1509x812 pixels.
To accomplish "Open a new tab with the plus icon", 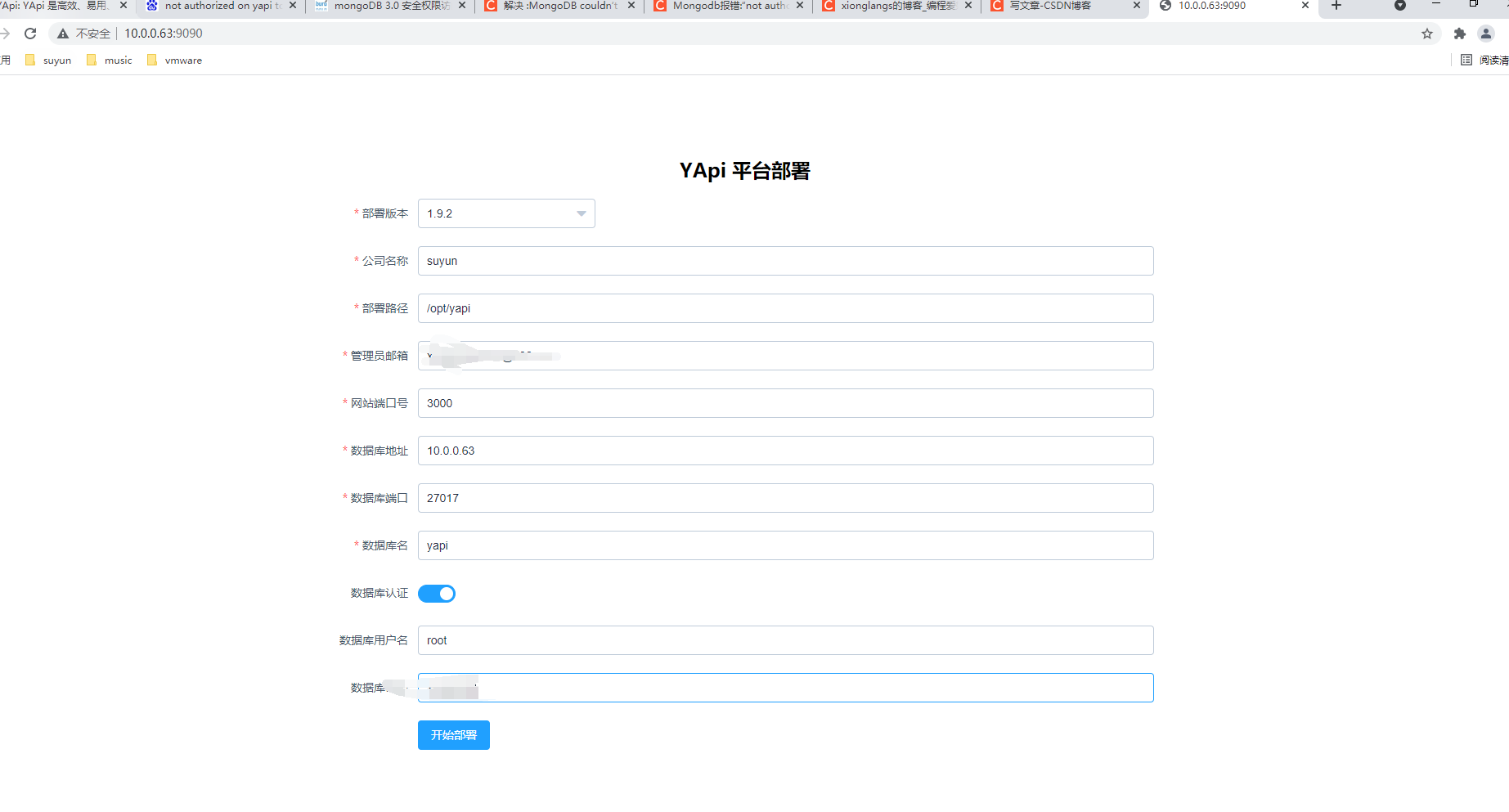I will pos(1336,6).
